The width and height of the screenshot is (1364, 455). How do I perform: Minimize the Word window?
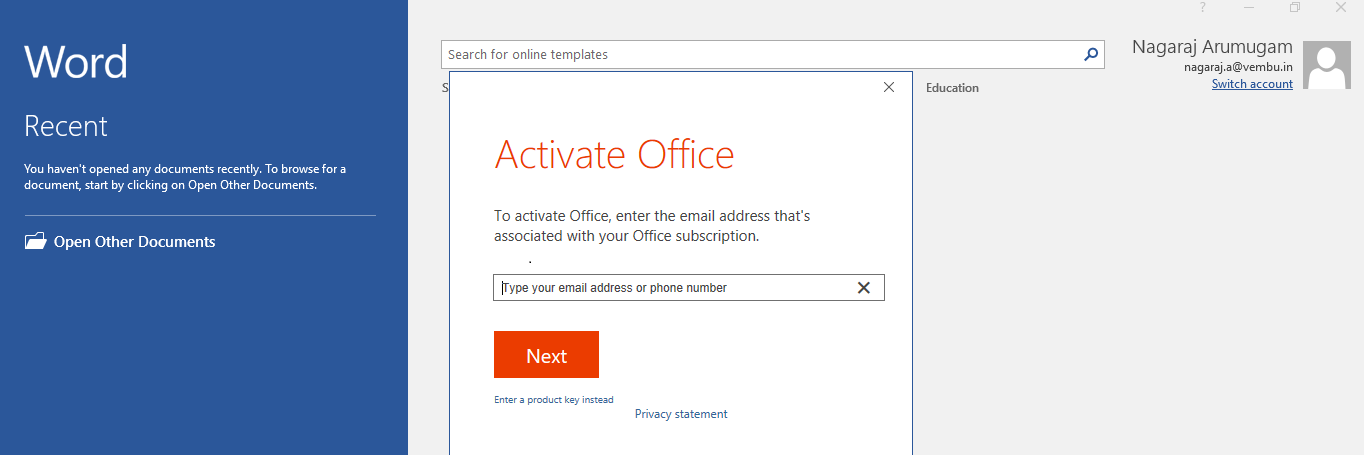point(1249,7)
